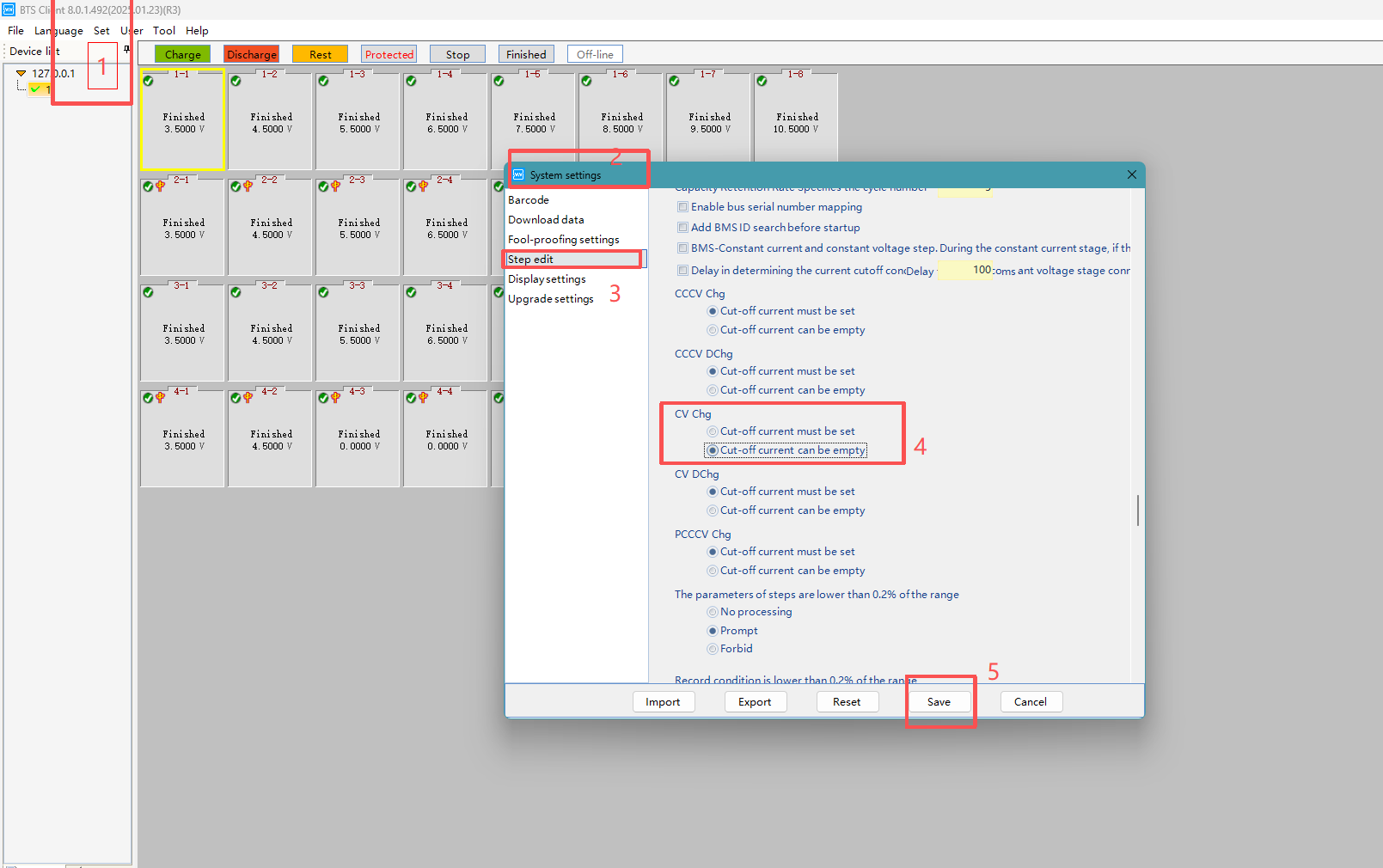Click the System settings dialog window icon
The width and height of the screenshot is (1383, 868).
[x=518, y=174]
